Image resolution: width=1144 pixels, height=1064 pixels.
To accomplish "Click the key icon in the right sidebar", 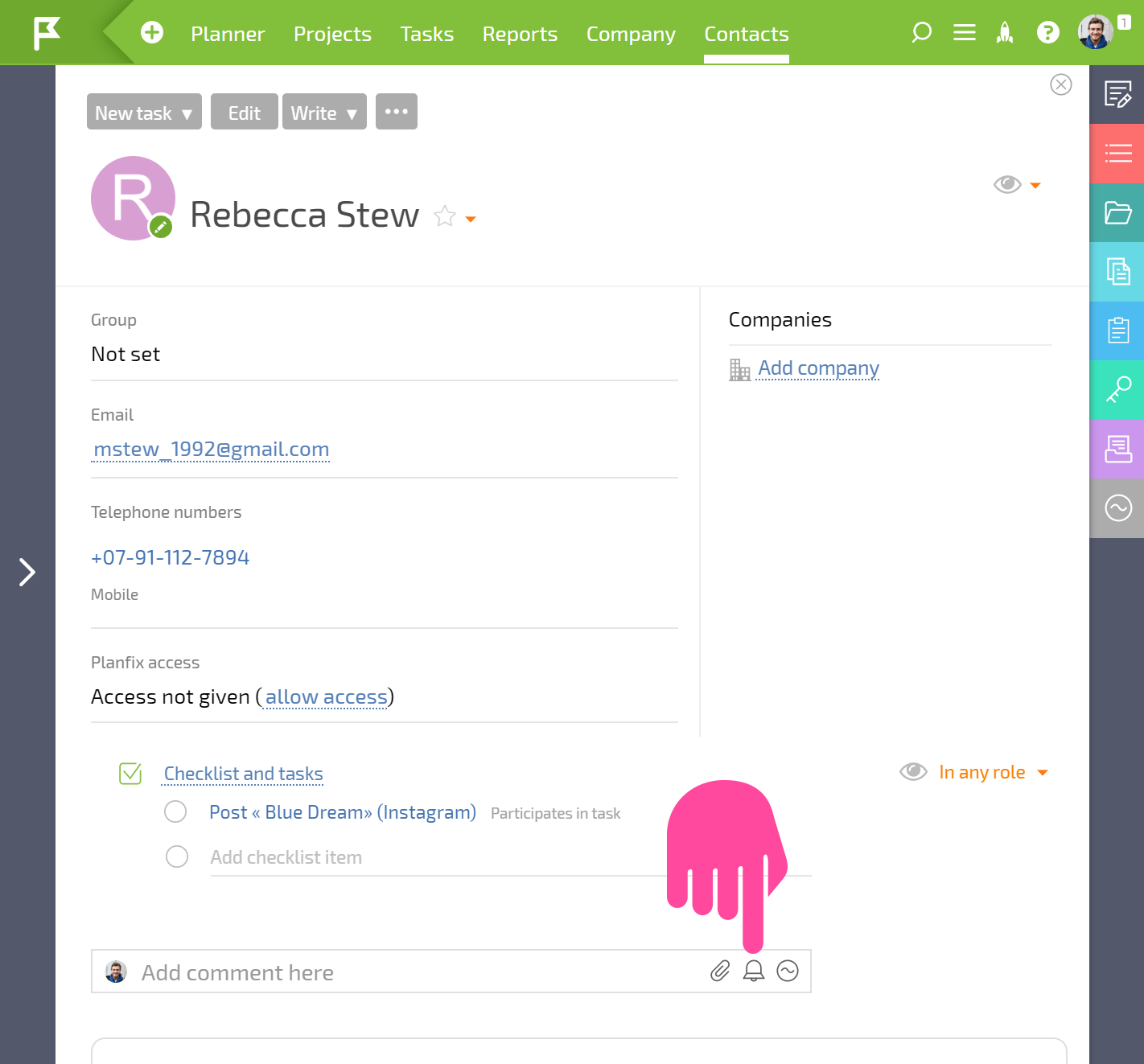I will [1117, 389].
